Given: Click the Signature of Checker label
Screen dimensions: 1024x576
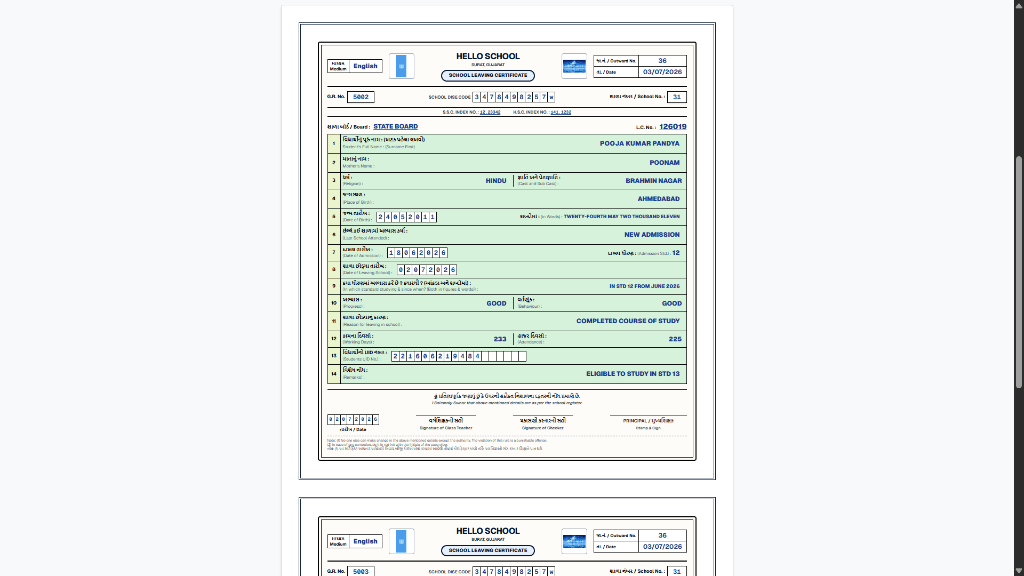Looking at the screenshot, I should 543,428.
